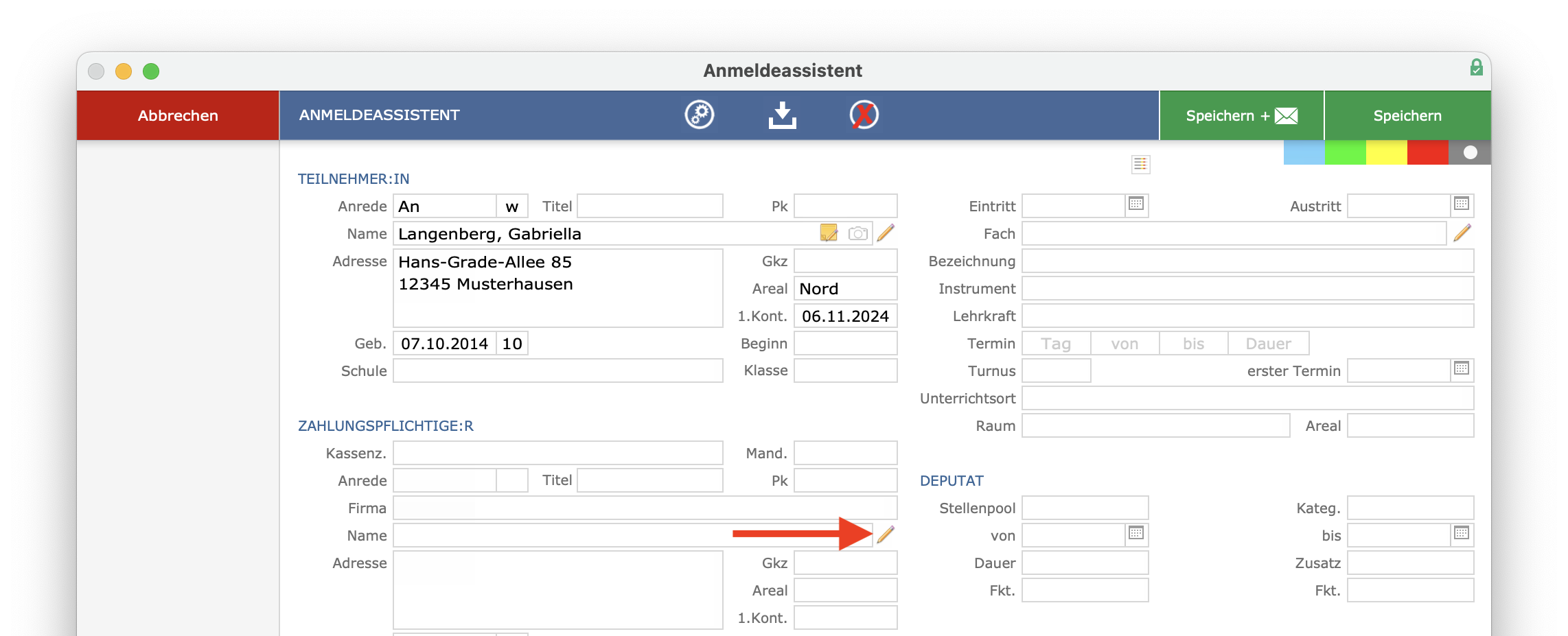
Task: Click the Schule field
Action: (x=557, y=370)
